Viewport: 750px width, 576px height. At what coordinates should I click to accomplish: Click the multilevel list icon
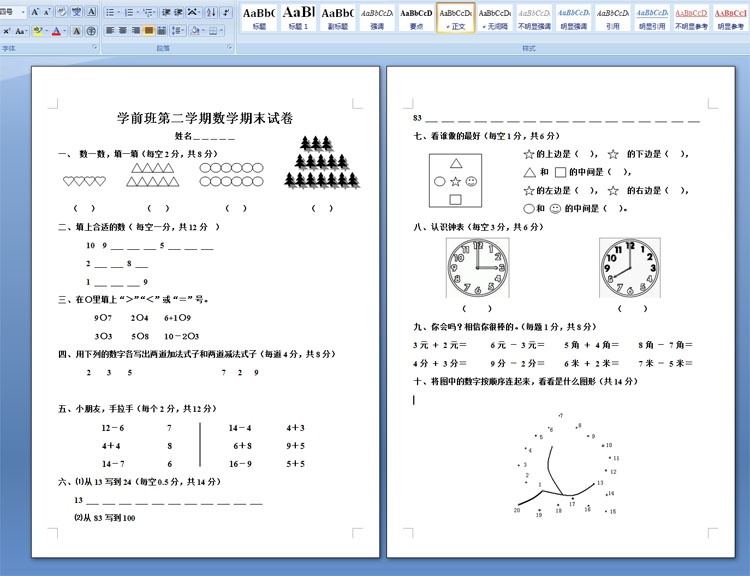(149, 12)
